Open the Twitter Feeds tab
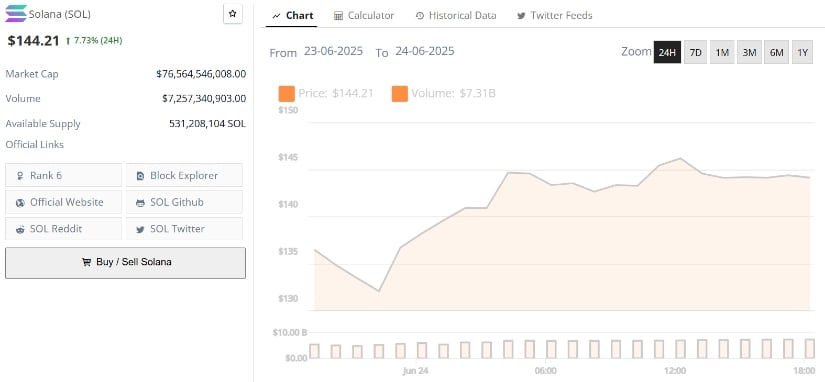The height and width of the screenshot is (382, 825). [x=555, y=16]
